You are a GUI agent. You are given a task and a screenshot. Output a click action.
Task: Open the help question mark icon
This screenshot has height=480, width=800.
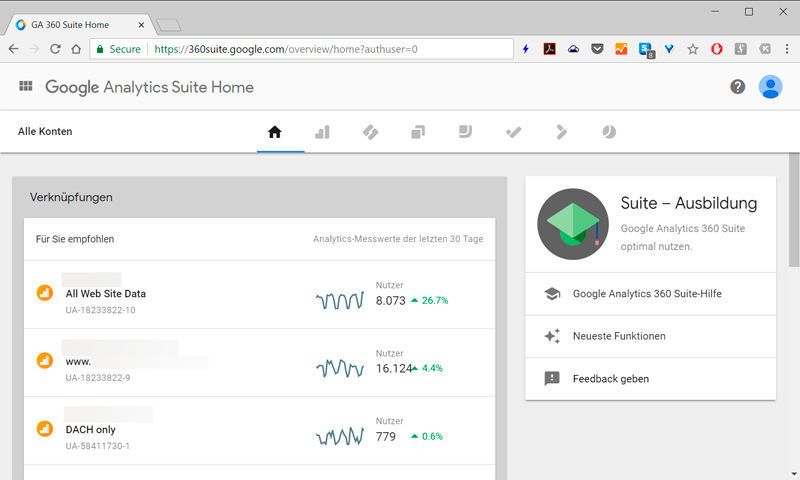point(737,87)
